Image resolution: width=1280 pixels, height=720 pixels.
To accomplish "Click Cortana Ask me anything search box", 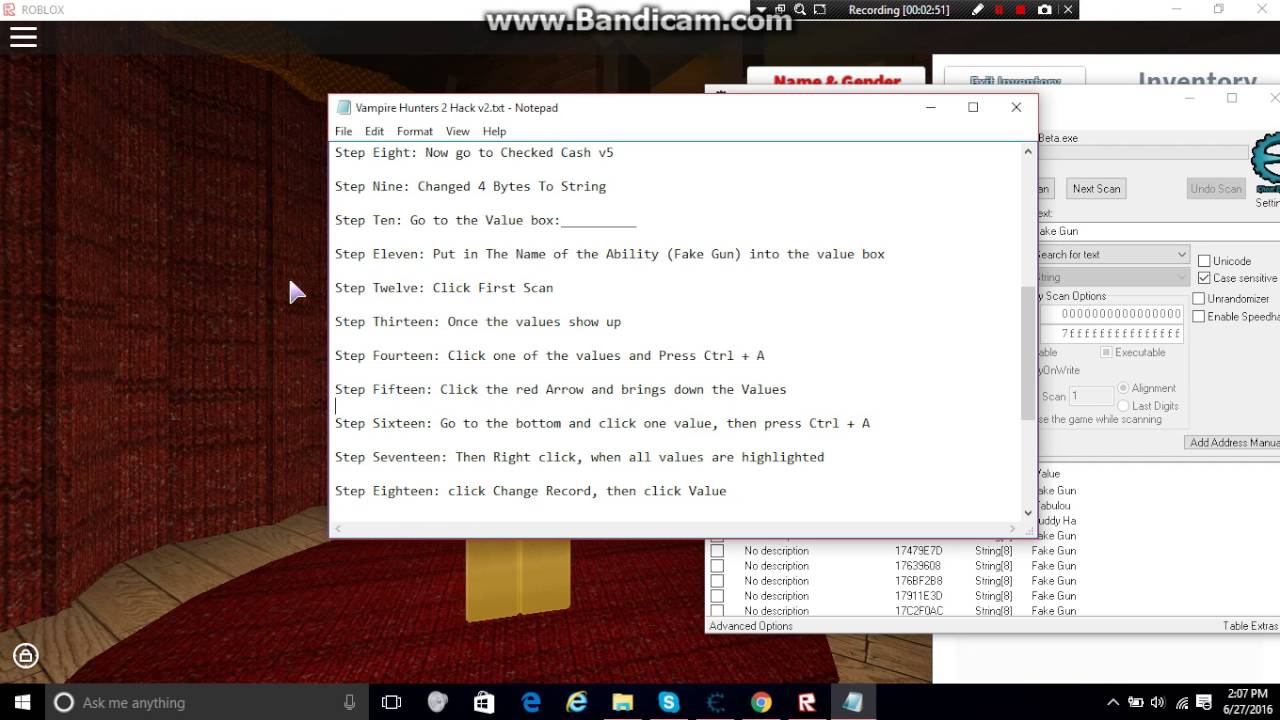I will click(x=206, y=702).
